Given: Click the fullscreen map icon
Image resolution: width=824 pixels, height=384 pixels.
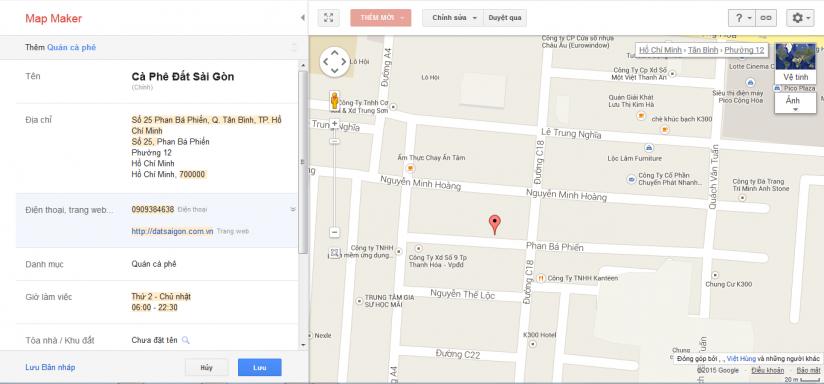Looking at the screenshot, I should (328, 17).
